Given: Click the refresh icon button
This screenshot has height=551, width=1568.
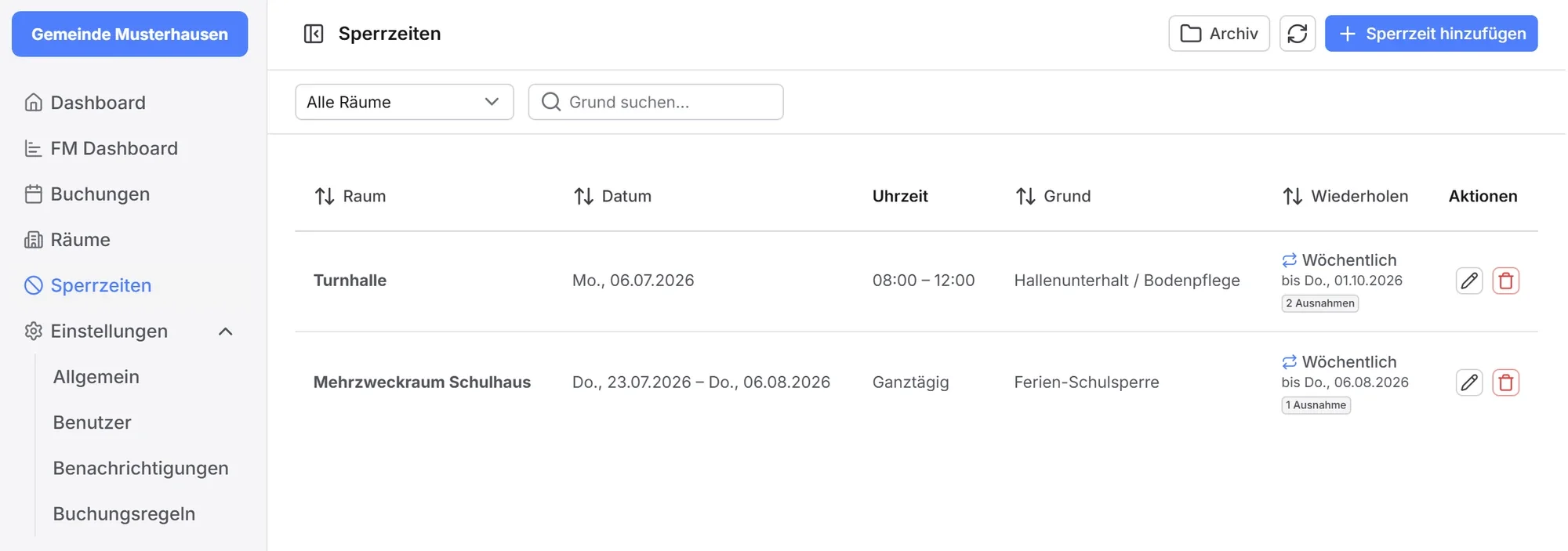Looking at the screenshot, I should (x=1298, y=34).
